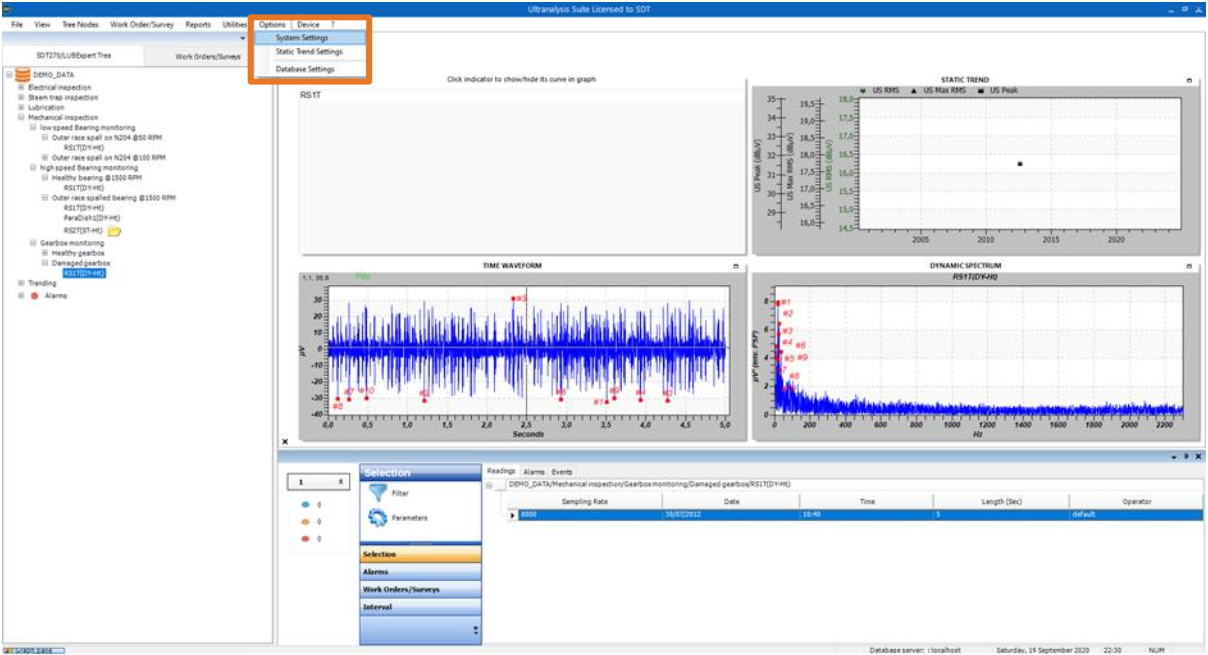Click the DEMO_DATA database icon
This screenshot has width=1208, height=655.
click(20, 74)
